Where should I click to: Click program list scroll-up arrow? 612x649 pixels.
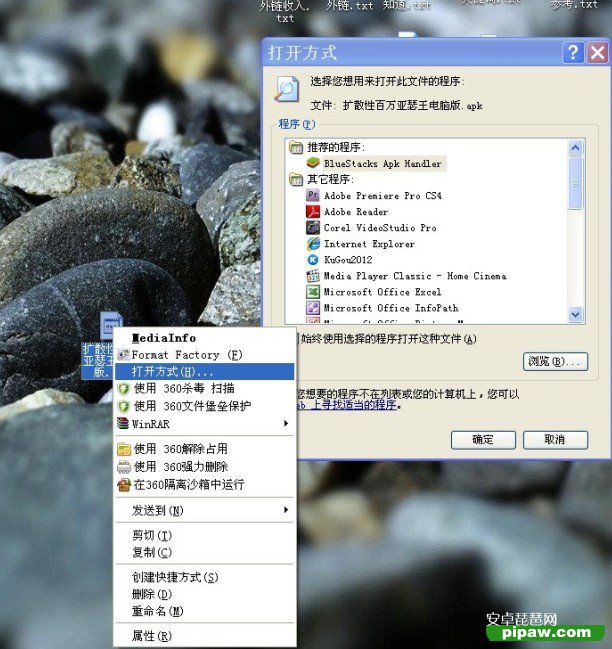point(575,148)
